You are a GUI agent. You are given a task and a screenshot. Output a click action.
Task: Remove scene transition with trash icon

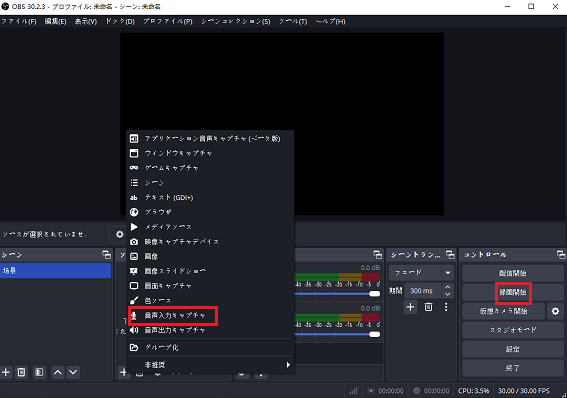(429, 307)
